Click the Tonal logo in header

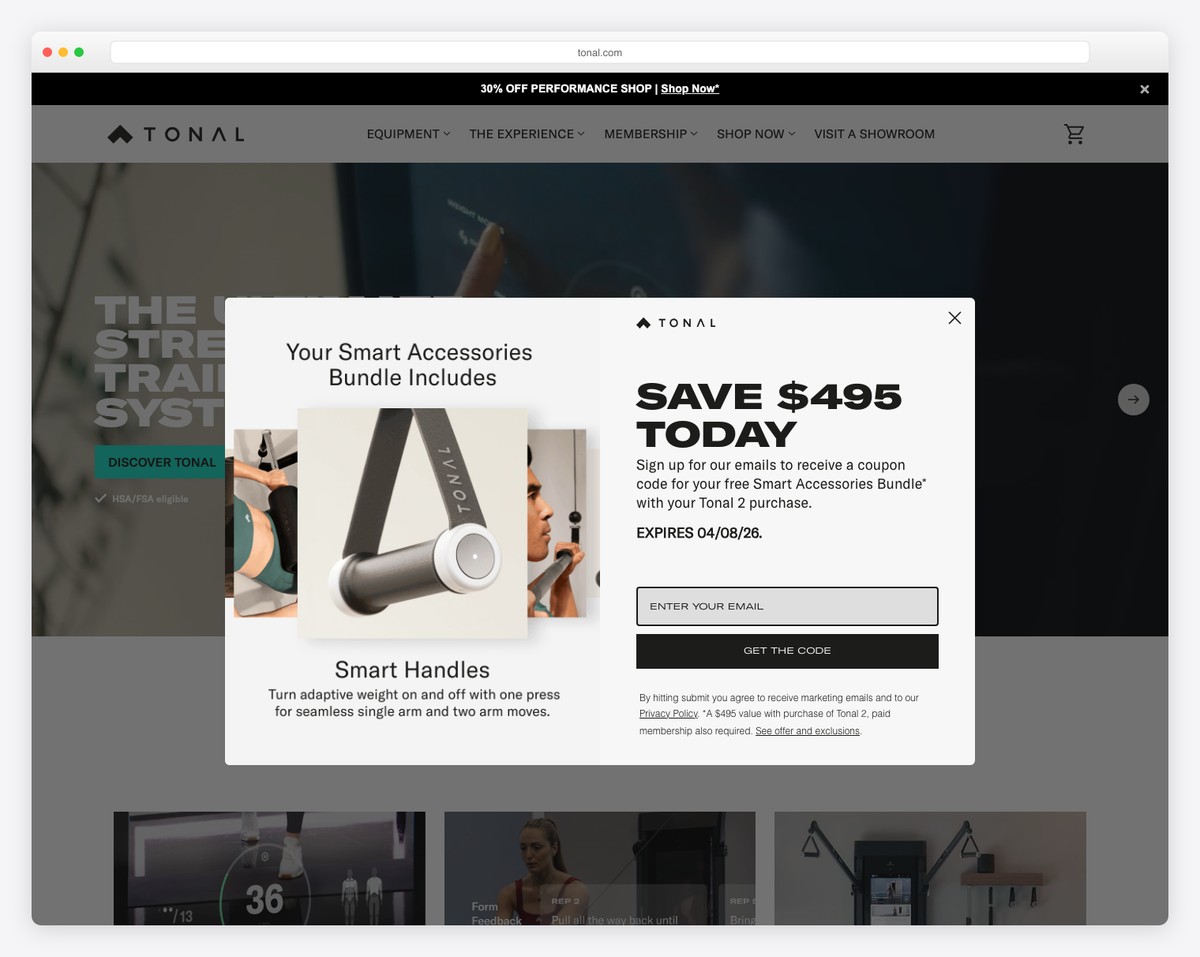tap(176, 134)
